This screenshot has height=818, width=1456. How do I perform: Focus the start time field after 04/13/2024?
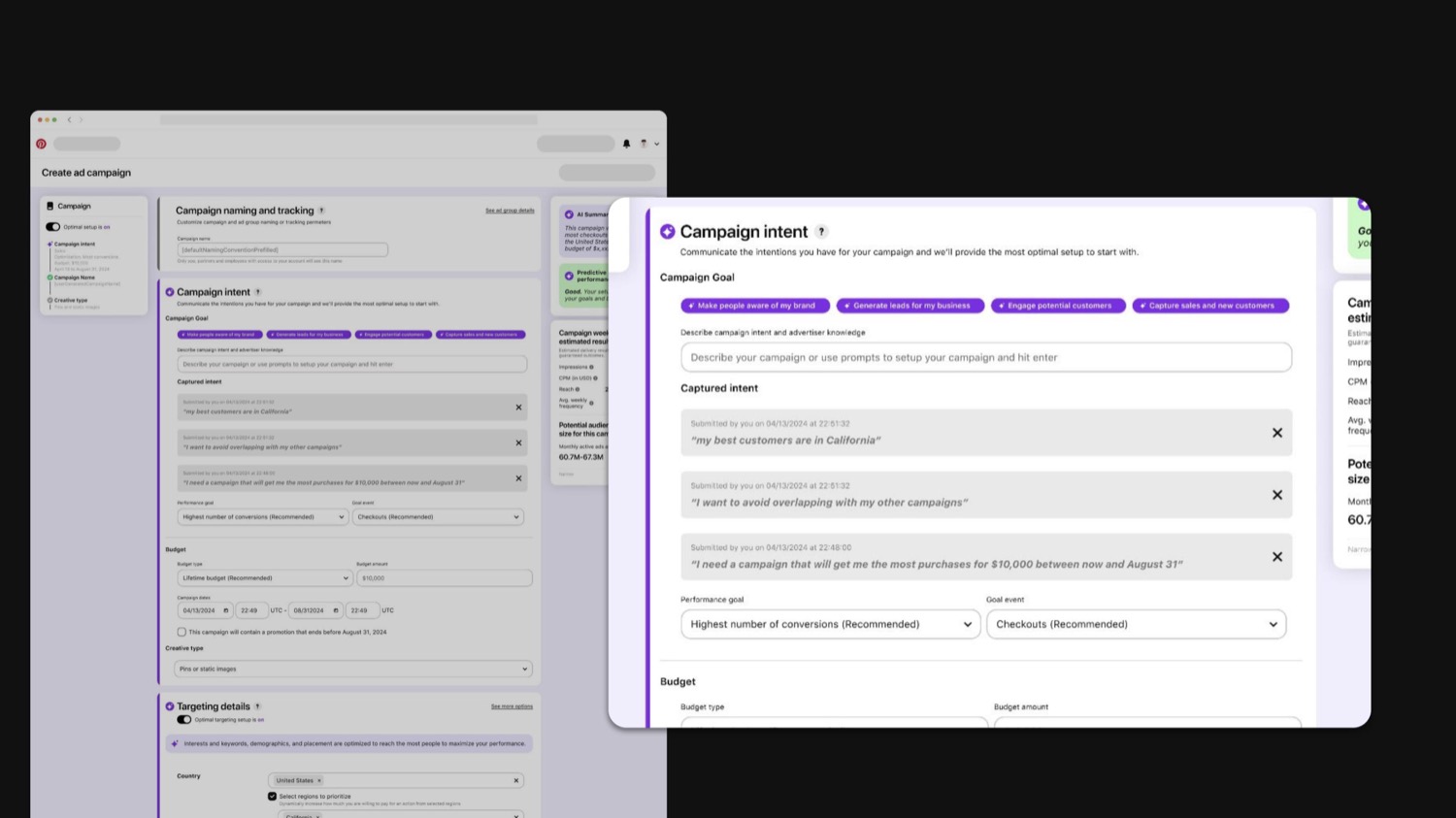[251, 610]
